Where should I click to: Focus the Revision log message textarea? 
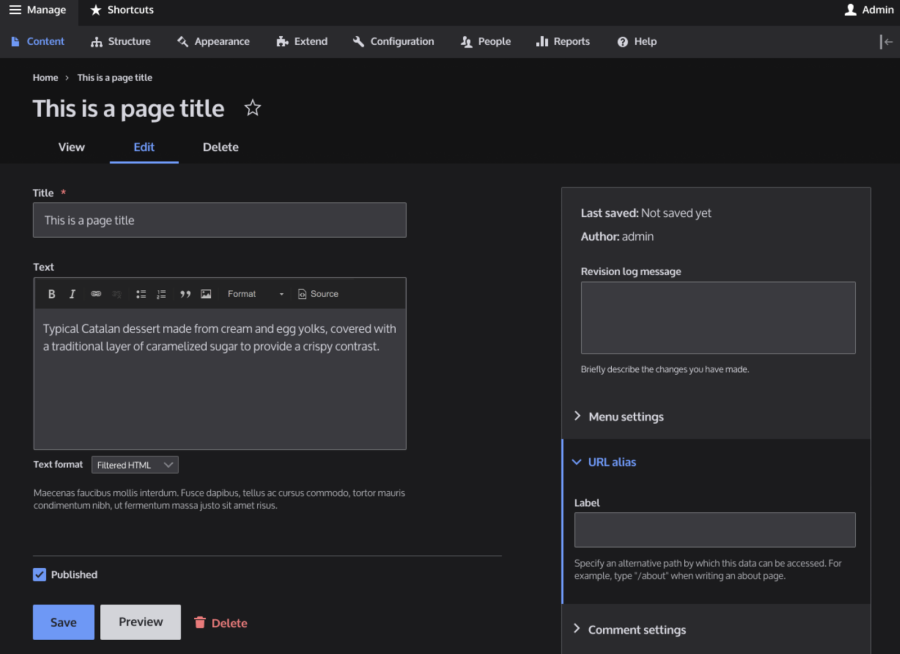tap(718, 318)
